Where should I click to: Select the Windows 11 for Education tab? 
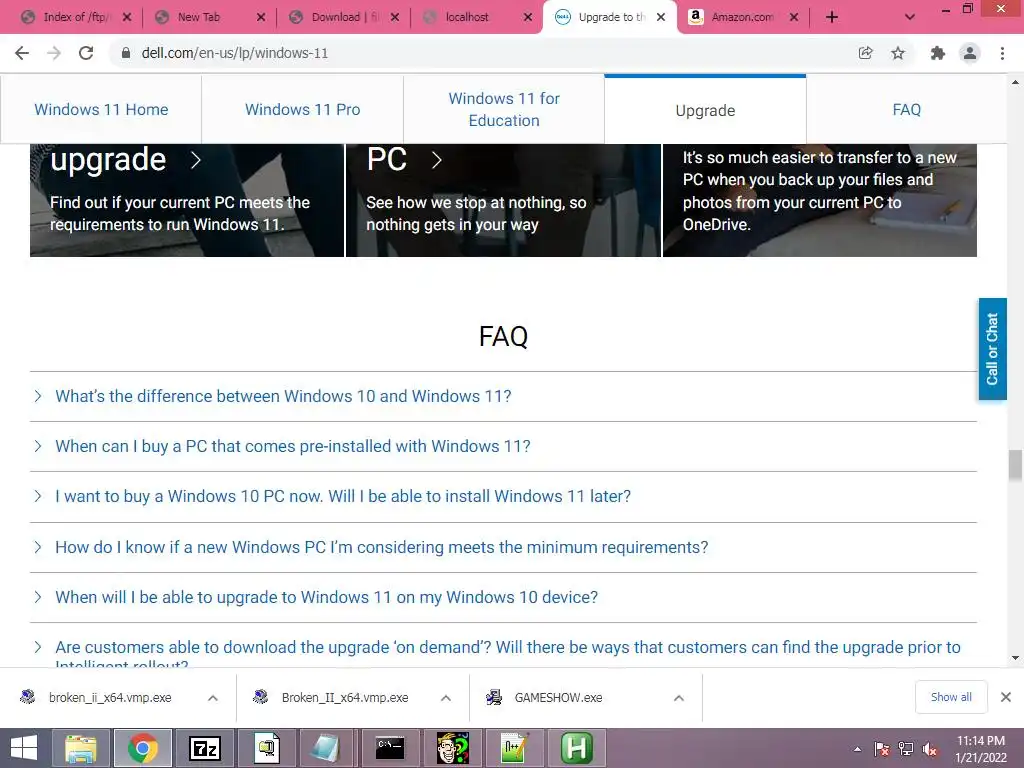pos(504,110)
